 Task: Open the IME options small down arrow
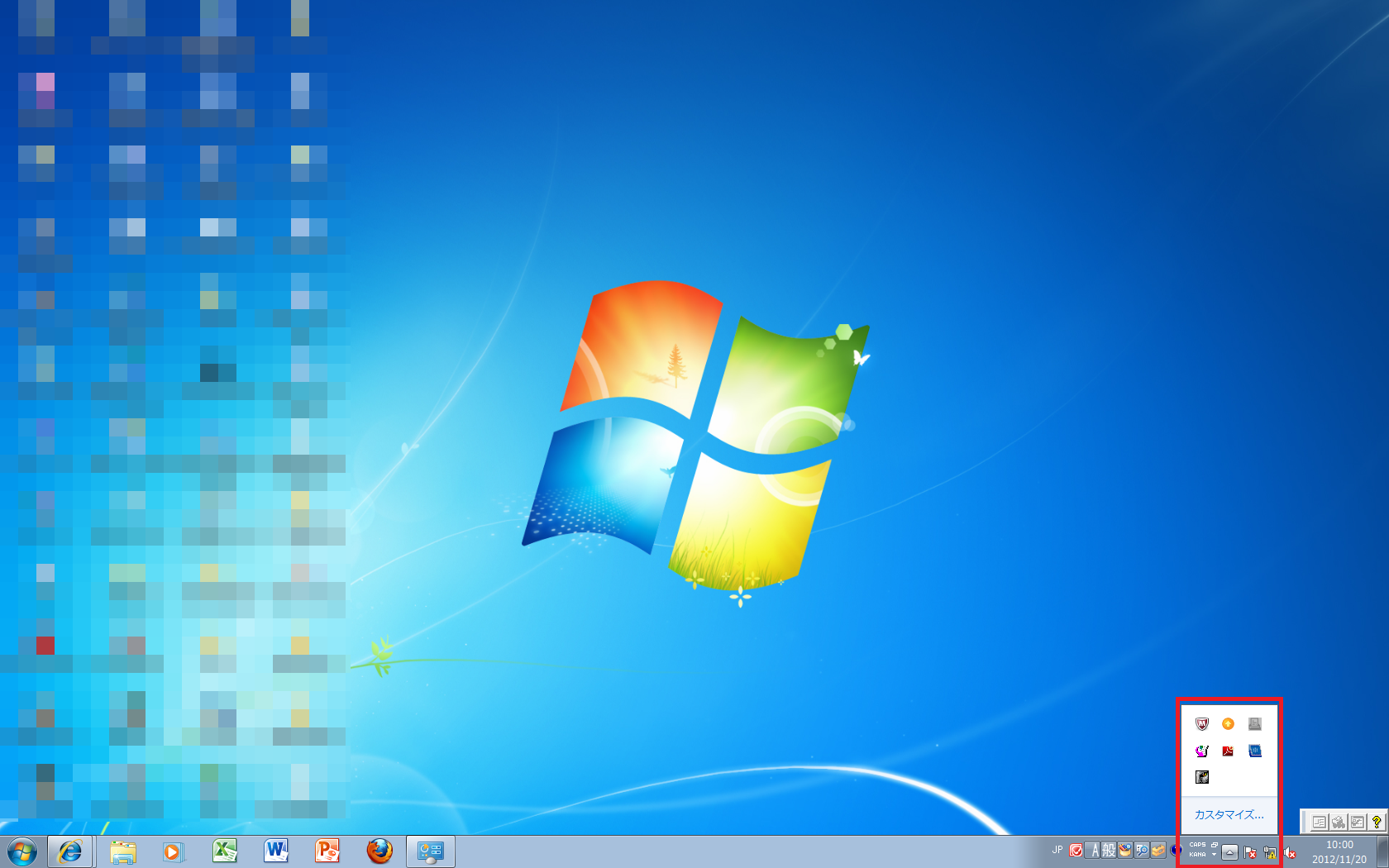click(1214, 855)
